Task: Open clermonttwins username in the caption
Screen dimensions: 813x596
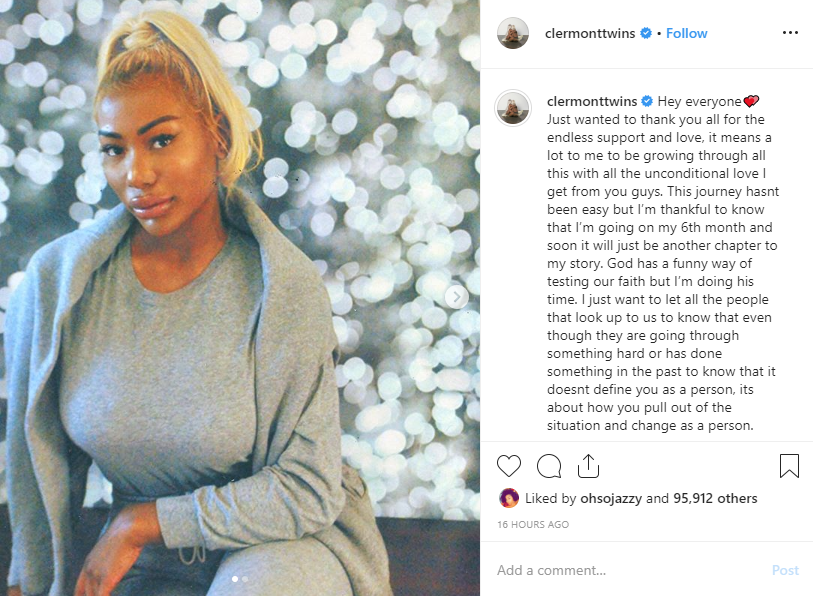Action: pos(592,101)
